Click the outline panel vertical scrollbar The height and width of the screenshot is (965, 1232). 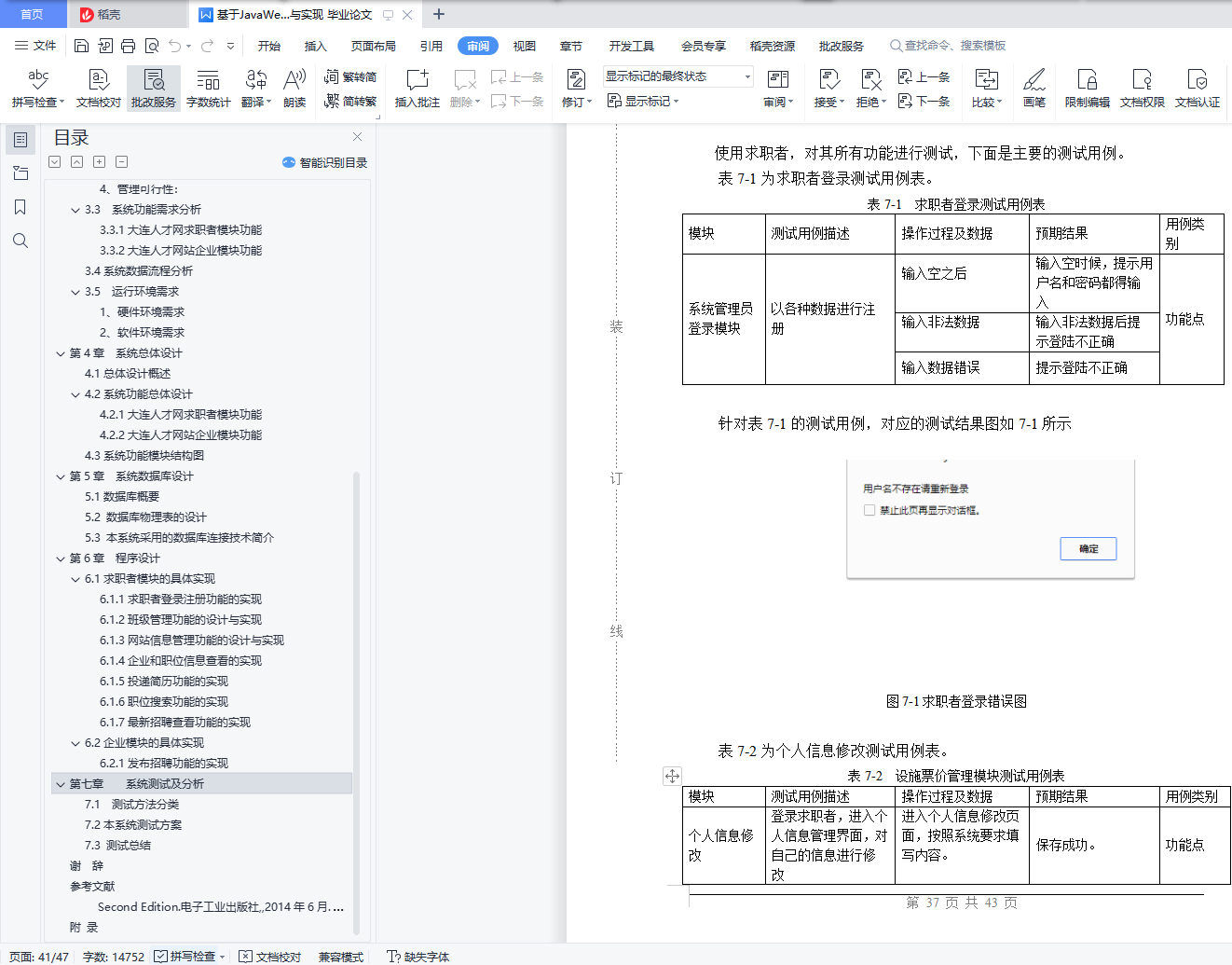(356, 704)
